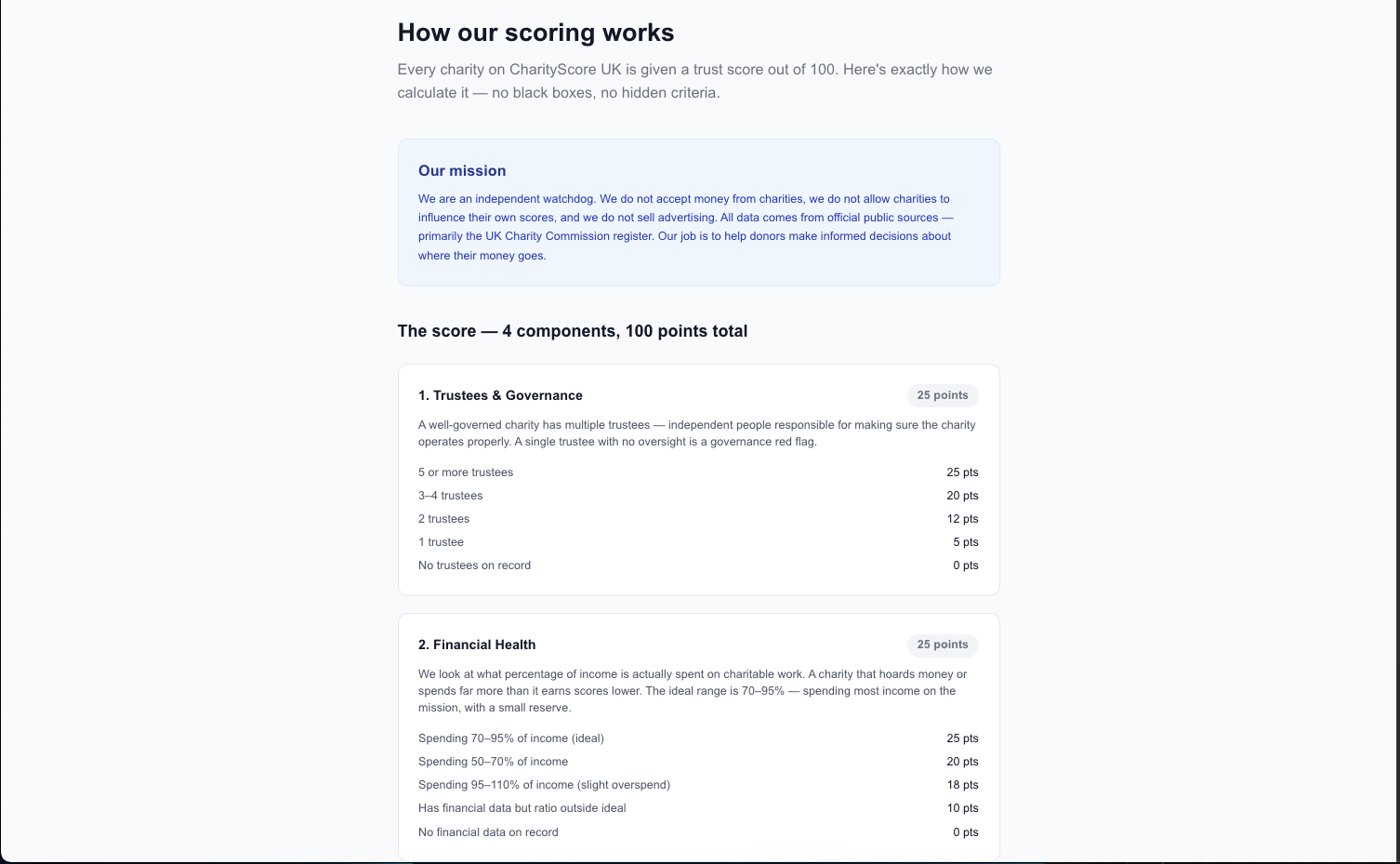Click the 'Our mission' heading
Image resolution: width=1400 pixels, height=864 pixels.
(462, 171)
